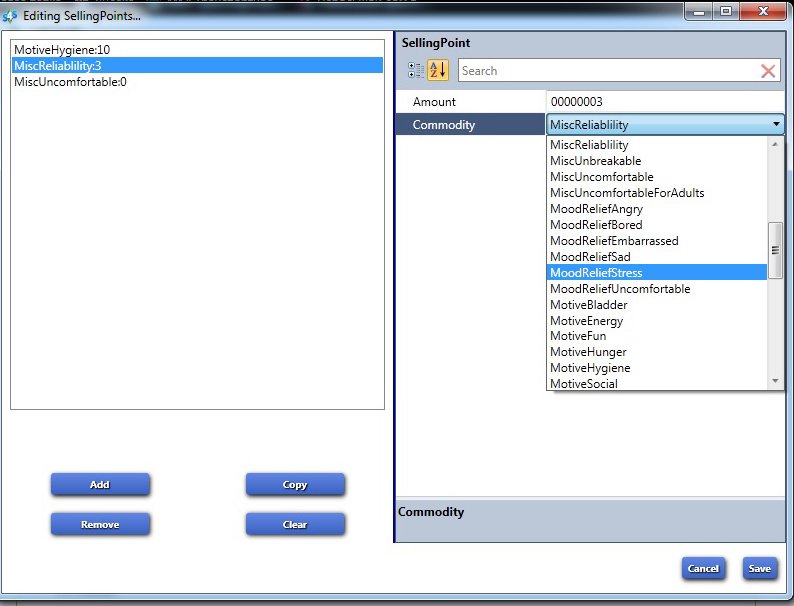The width and height of the screenshot is (794, 606).
Task: Select MoodReliefAngry option
Action: (x=596, y=209)
